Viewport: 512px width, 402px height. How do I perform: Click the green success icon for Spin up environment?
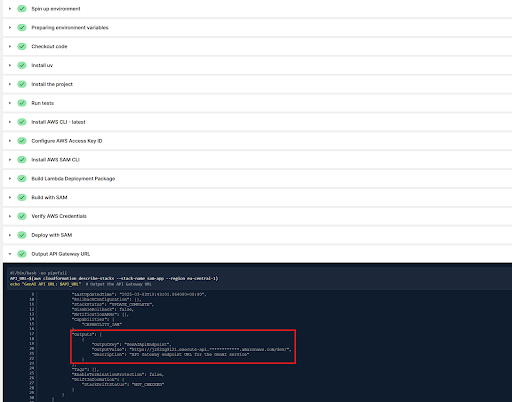(22, 9)
